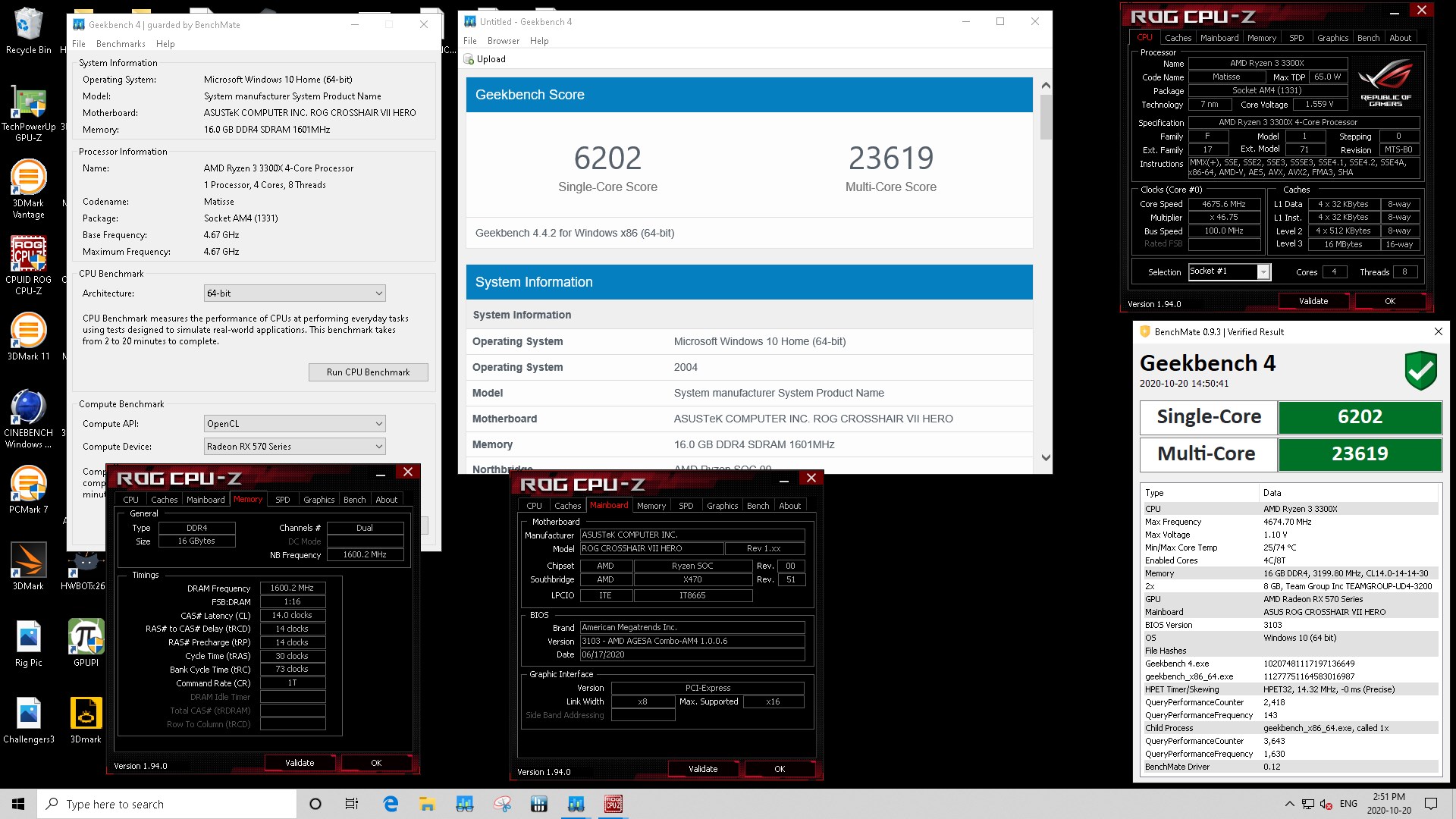
Task: Launch the PCMark 7 desktop icon
Action: tap(28, 491)
